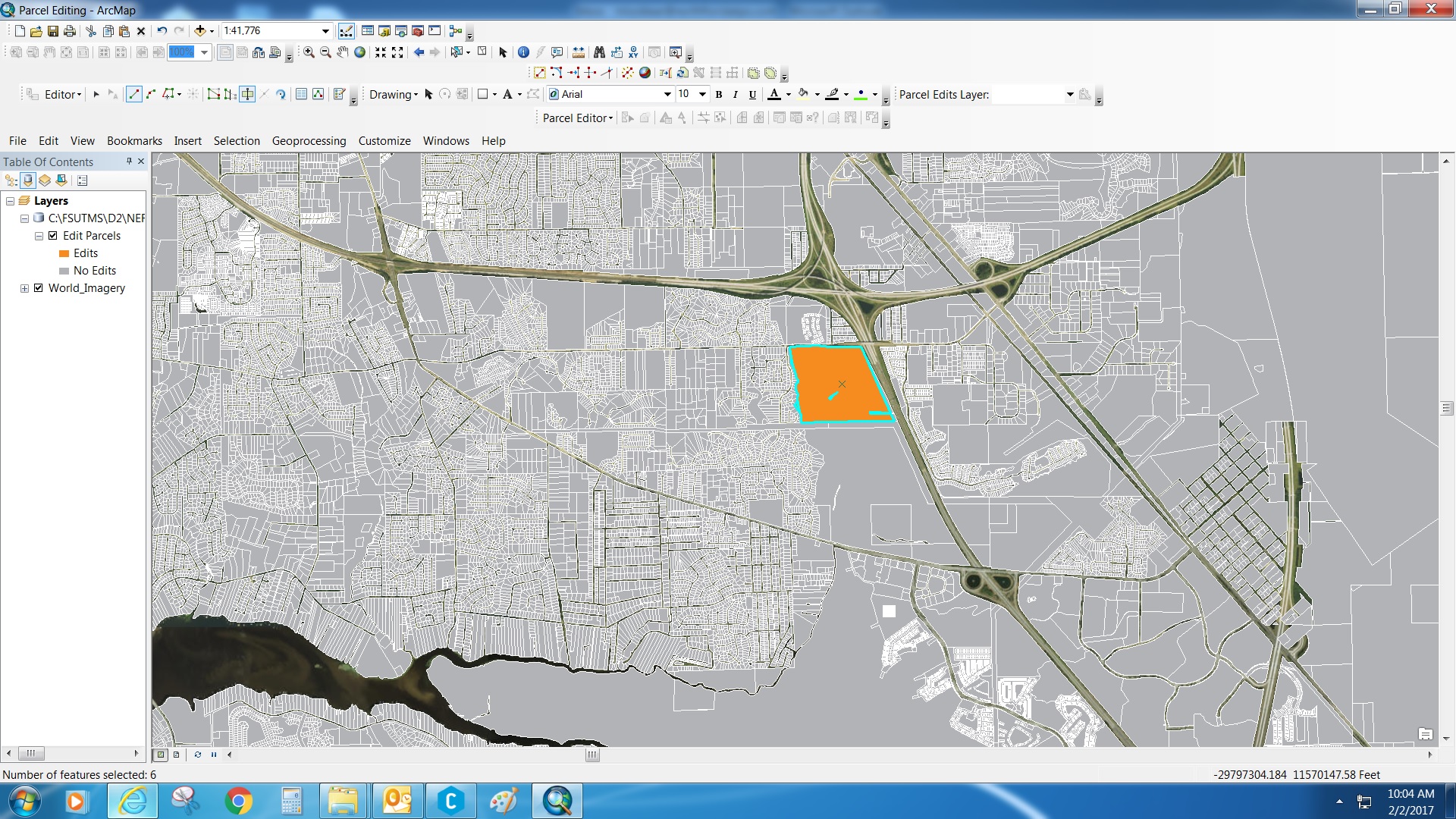Expand the World_Imagery layer node

[x=24, y=288]
